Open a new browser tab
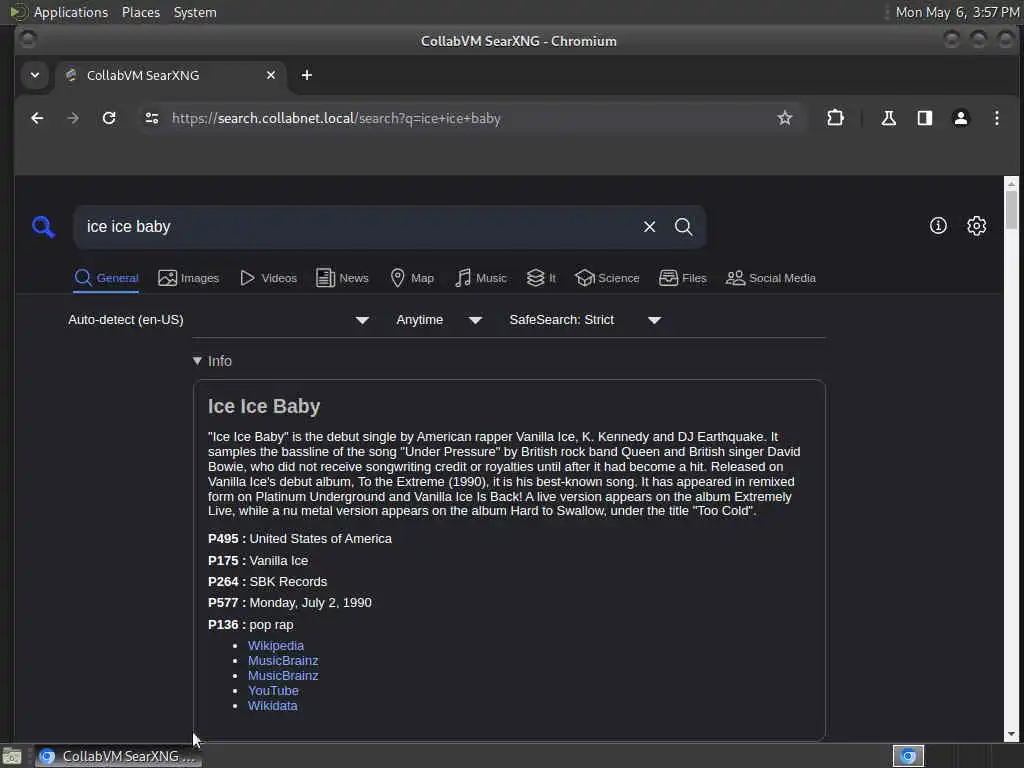This screenshot has width=1024, height=768. (x=306, y=75)
